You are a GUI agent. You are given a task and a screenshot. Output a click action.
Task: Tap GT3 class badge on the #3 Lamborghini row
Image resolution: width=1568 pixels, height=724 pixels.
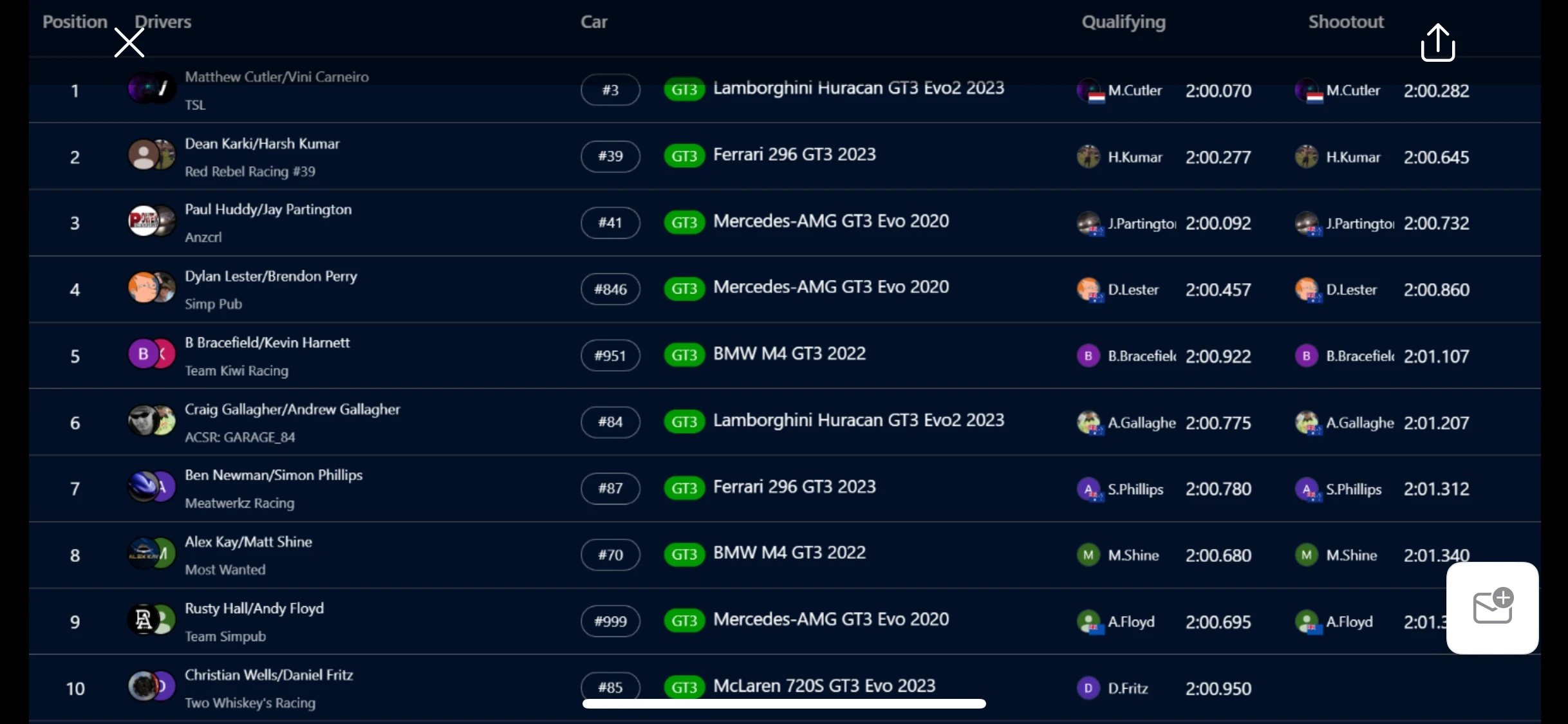684,89
